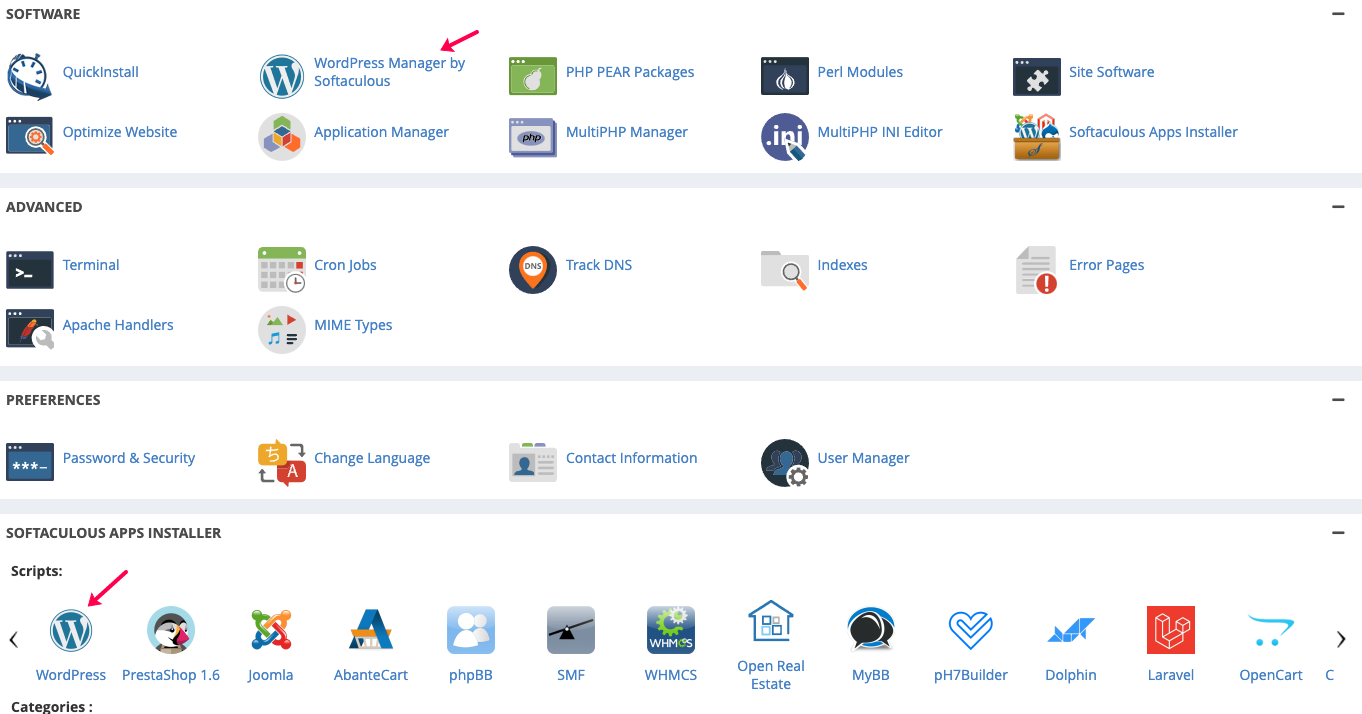Image resolution: width=1362 pixels, height=714 pixels.
Task: Open the Softaculous Apps Installer box icon
Action: click(x=1037, y=136)
